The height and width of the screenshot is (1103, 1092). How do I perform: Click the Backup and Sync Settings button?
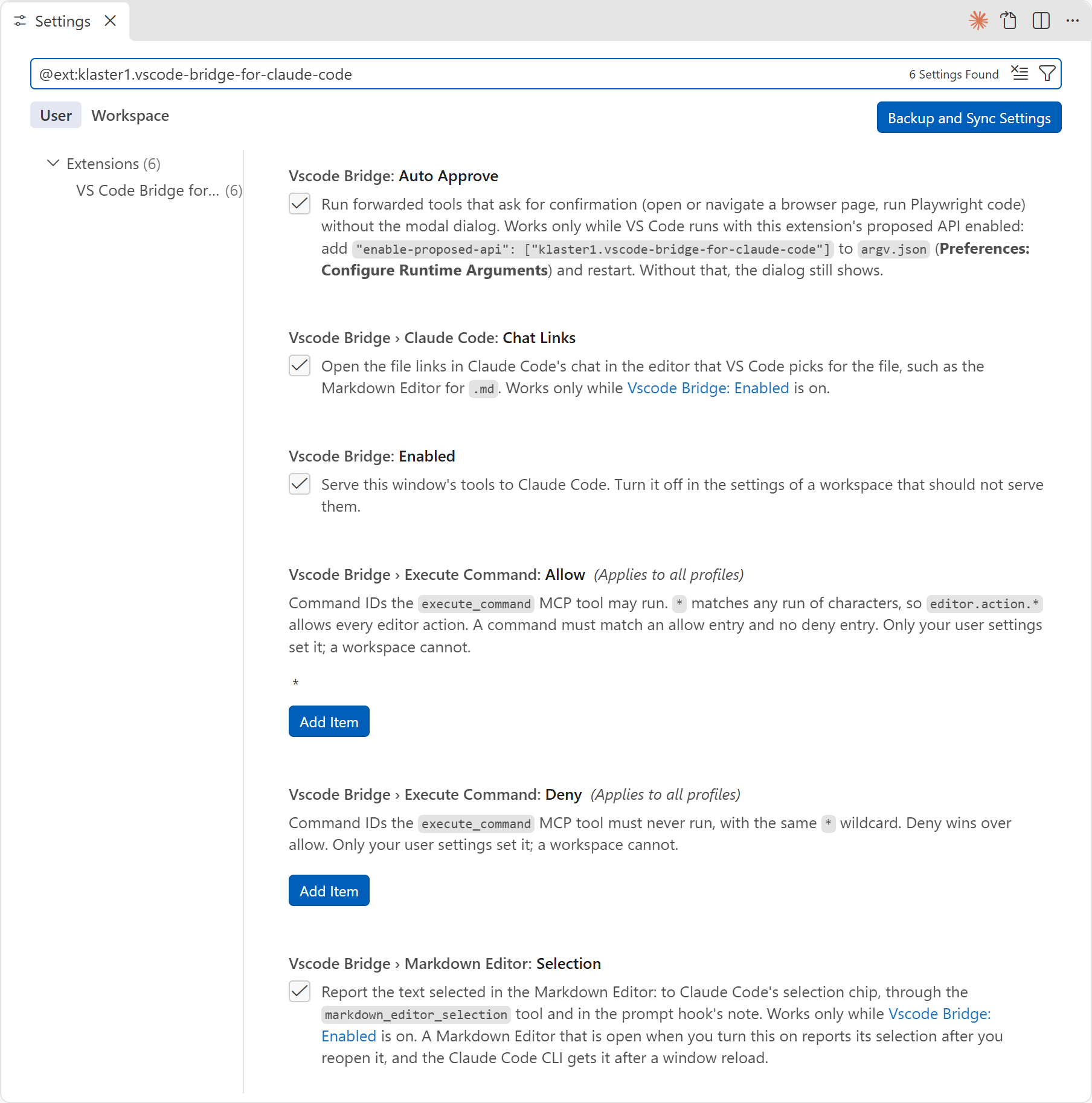pos(969,118)
